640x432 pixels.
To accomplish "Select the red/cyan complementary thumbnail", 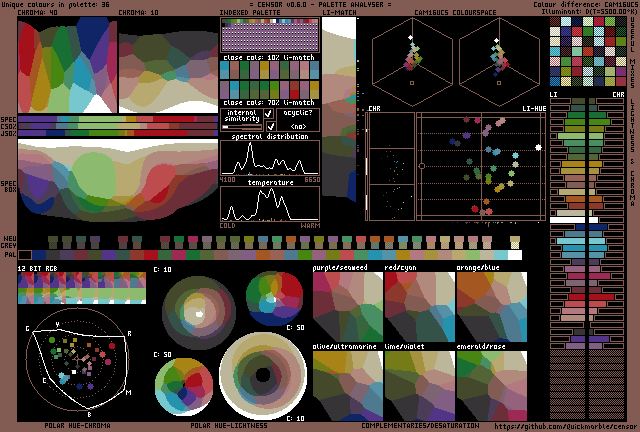I will tap(420, 307).
